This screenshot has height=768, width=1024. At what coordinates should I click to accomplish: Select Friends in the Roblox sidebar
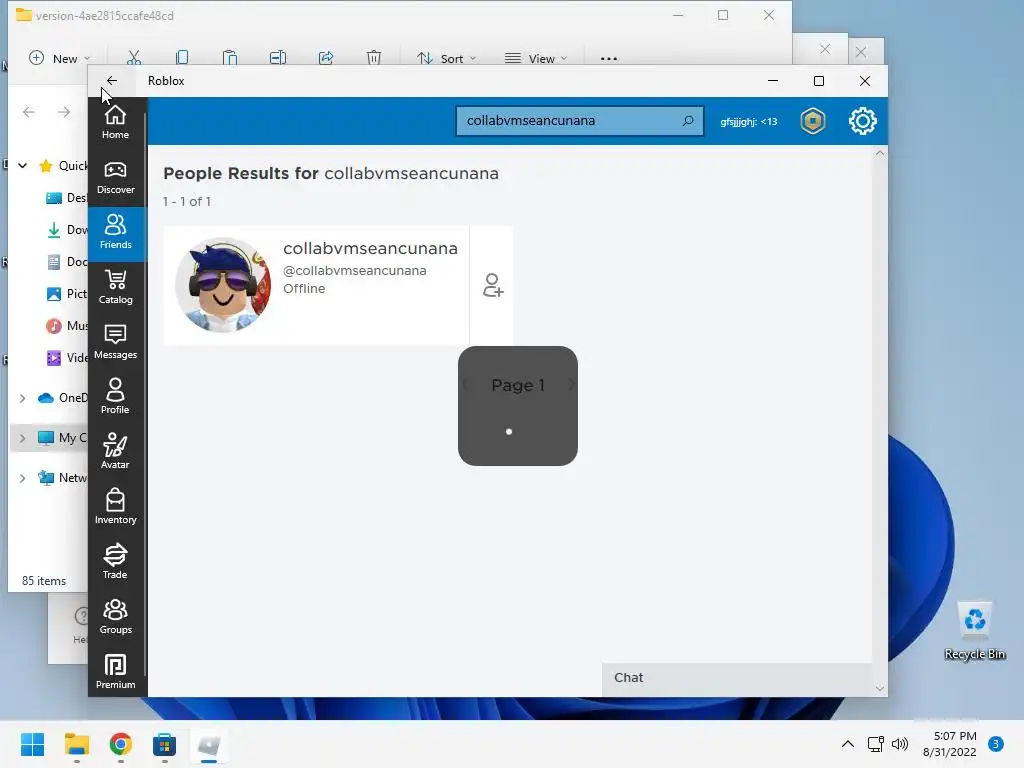[116, 232]
